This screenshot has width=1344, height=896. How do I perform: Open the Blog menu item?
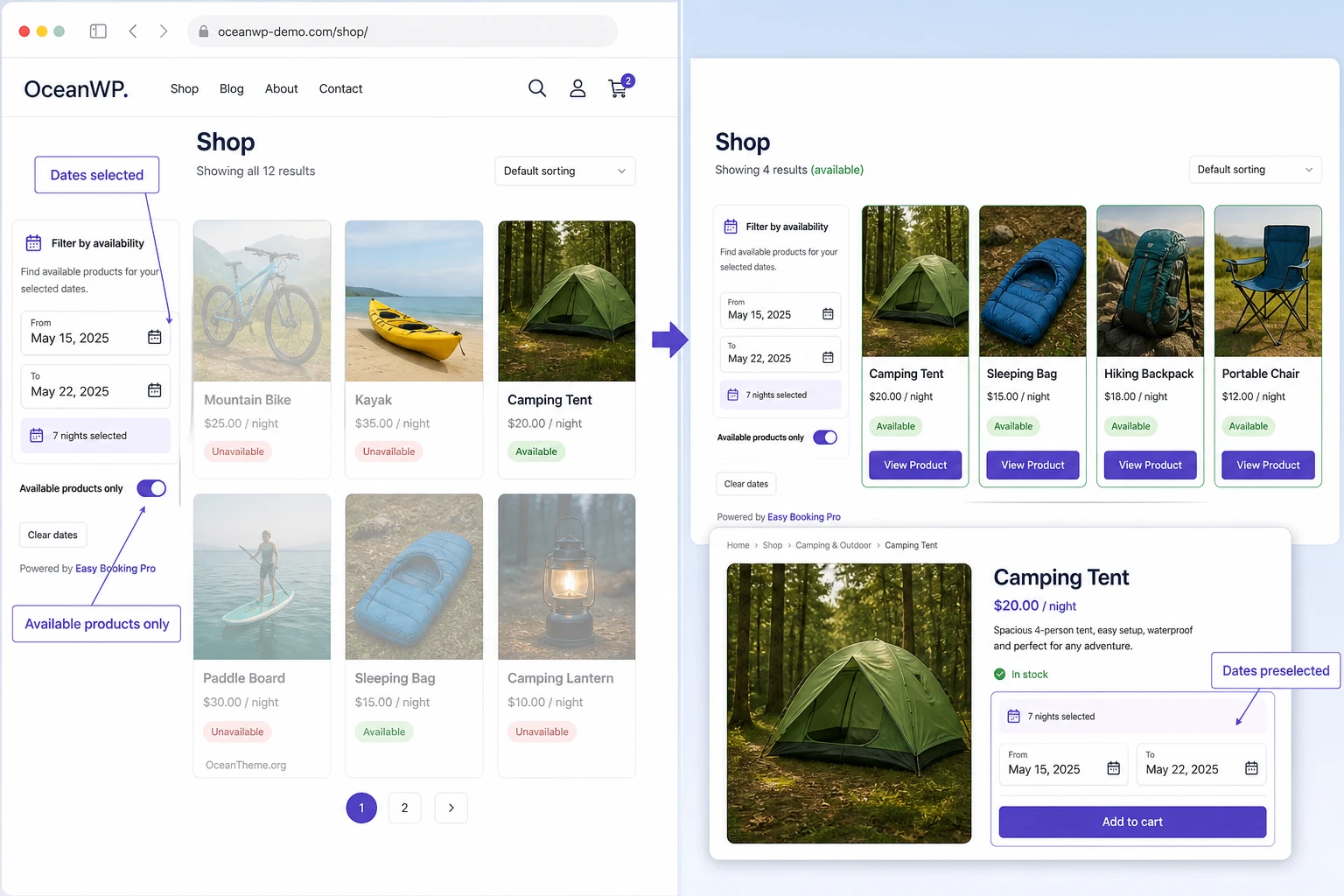click(232, 88)
